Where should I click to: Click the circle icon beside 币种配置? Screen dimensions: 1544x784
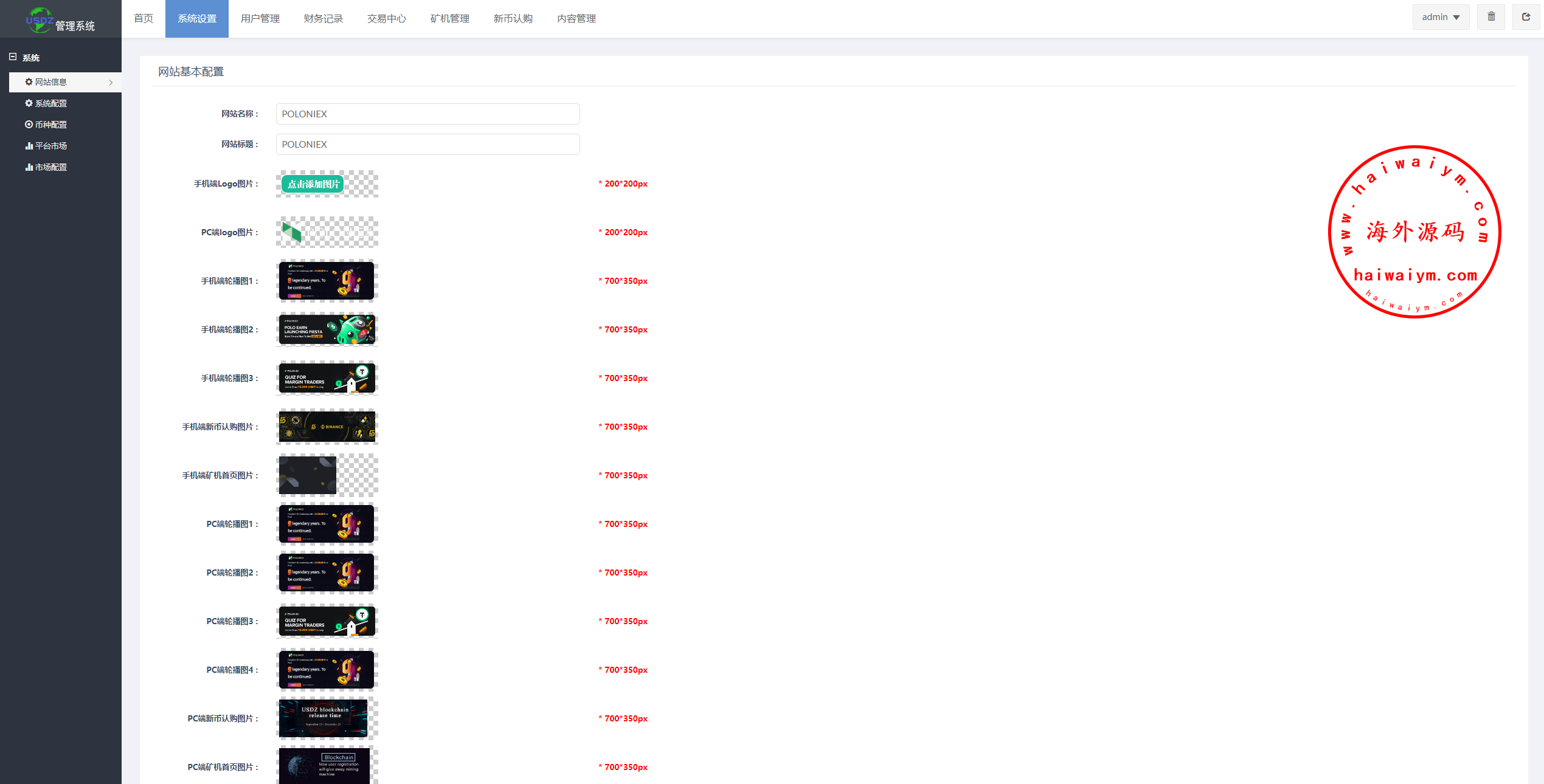pos(29,125)
